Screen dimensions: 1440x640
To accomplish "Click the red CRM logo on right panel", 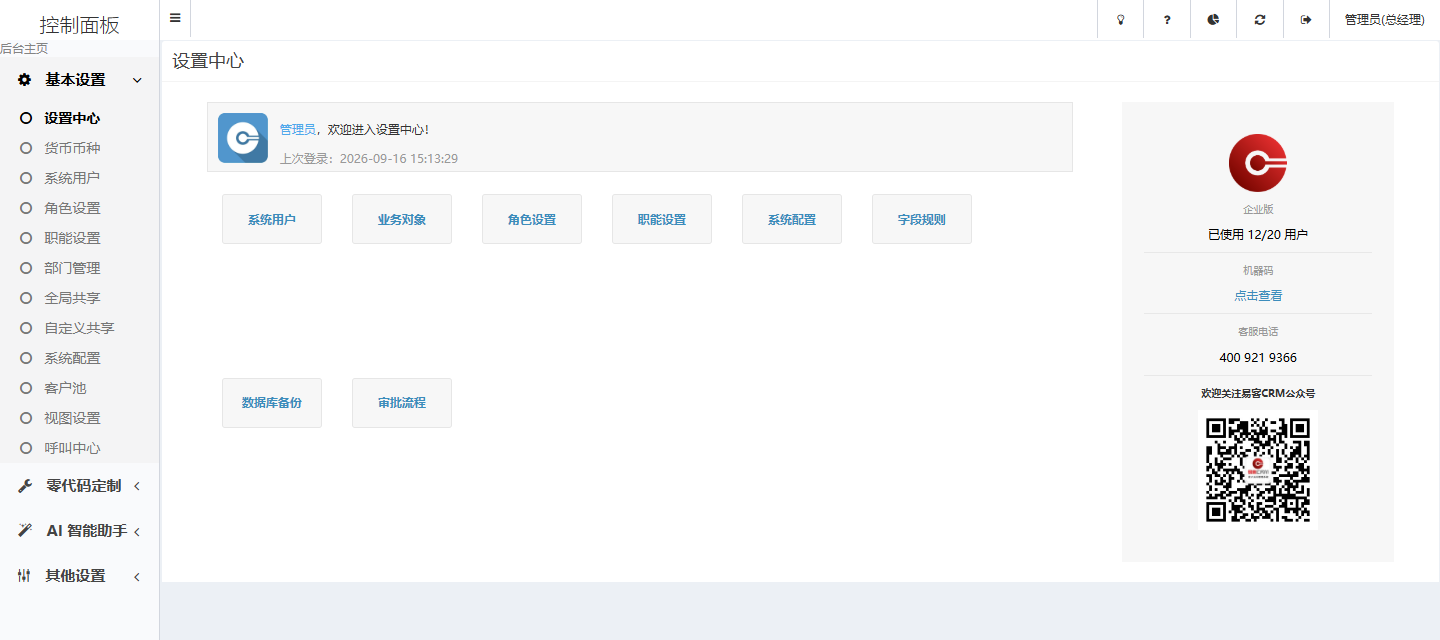I will pyautogui.click(x=1257, y=163).
